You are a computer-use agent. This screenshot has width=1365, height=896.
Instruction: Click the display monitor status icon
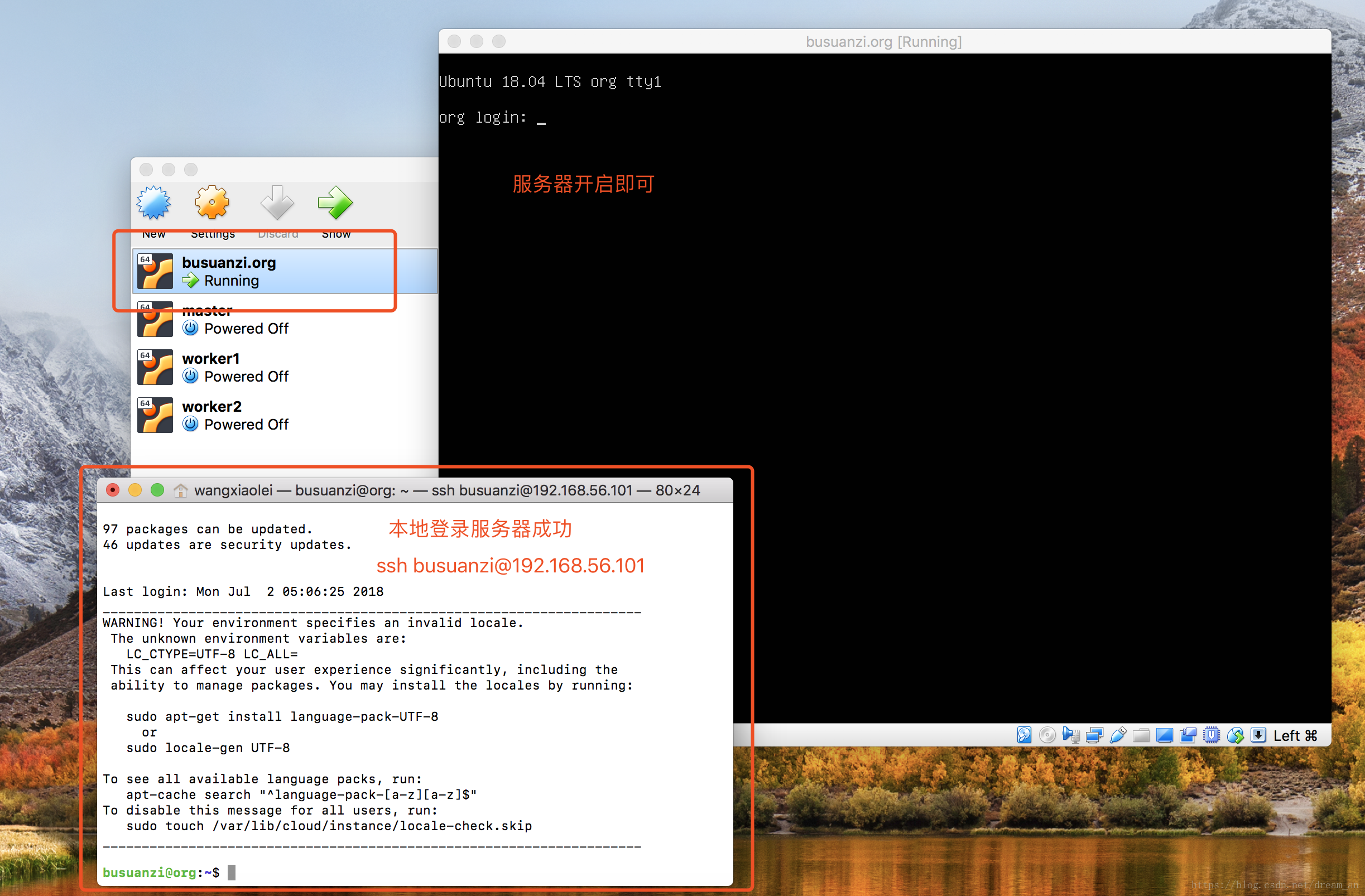pyautogui.click(x=1164, y=735)
